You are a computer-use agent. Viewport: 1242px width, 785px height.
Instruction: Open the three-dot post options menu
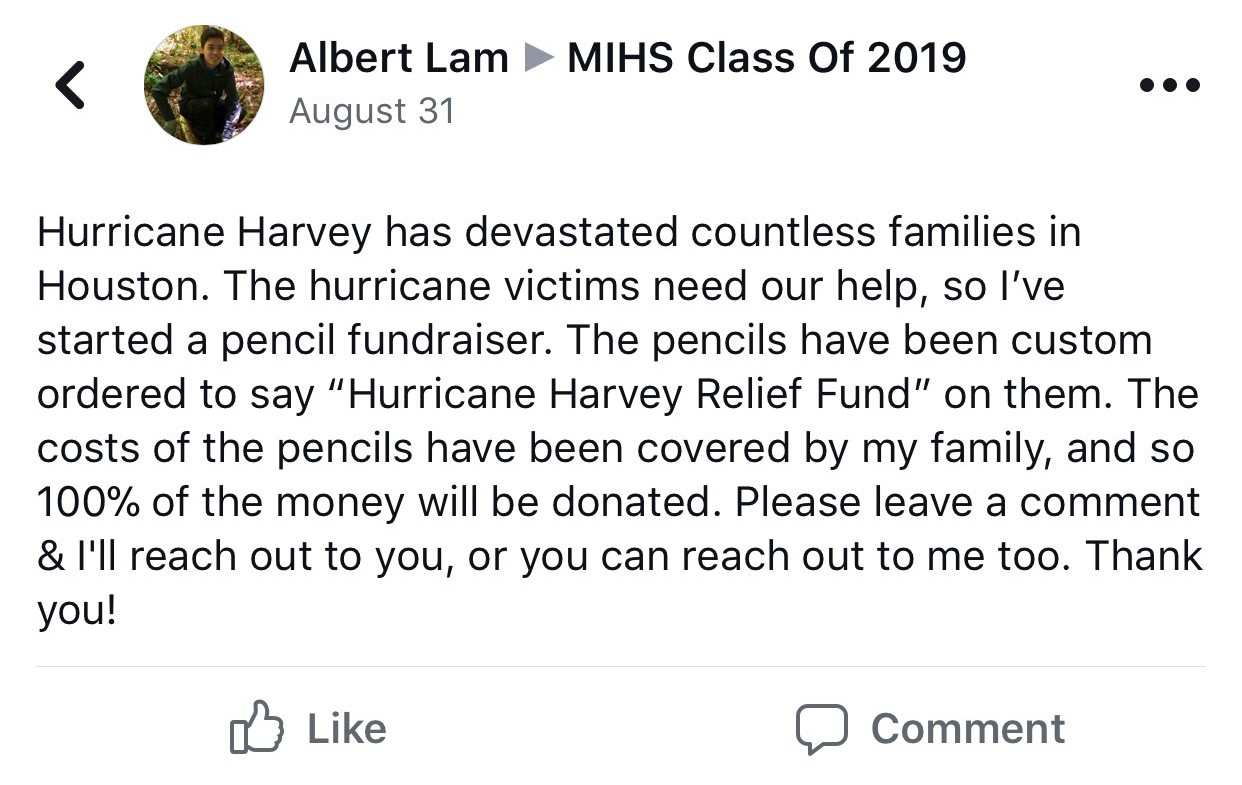[1170, 85]
